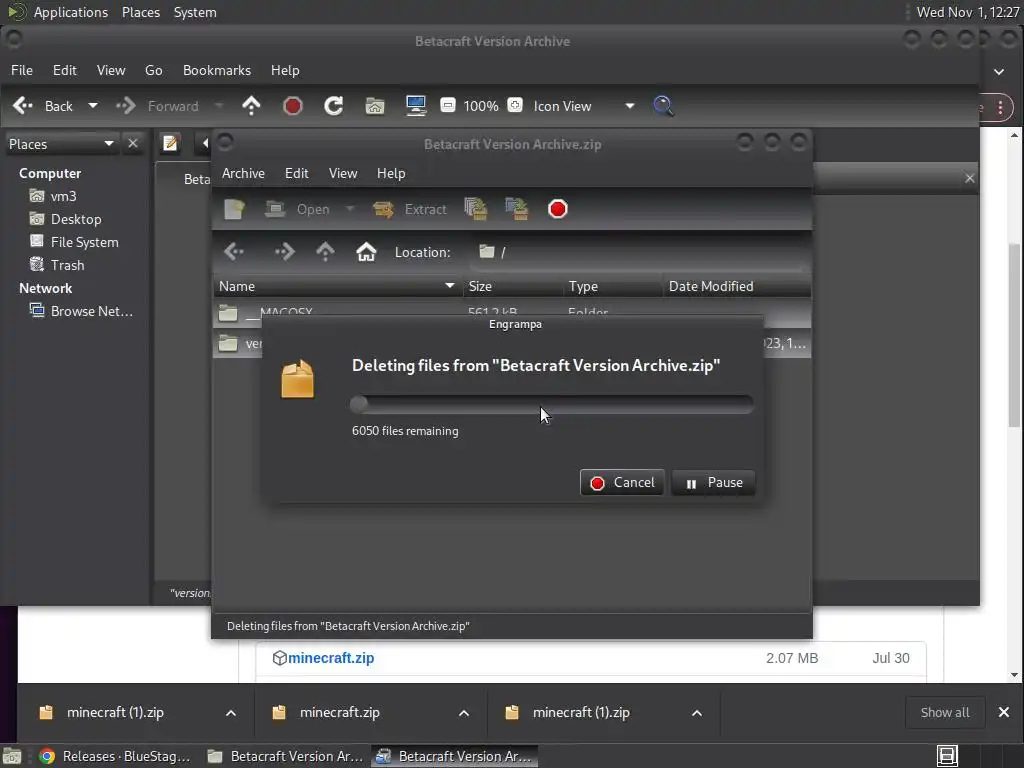Open Engrampa's Edit menu

coord(296,173)
